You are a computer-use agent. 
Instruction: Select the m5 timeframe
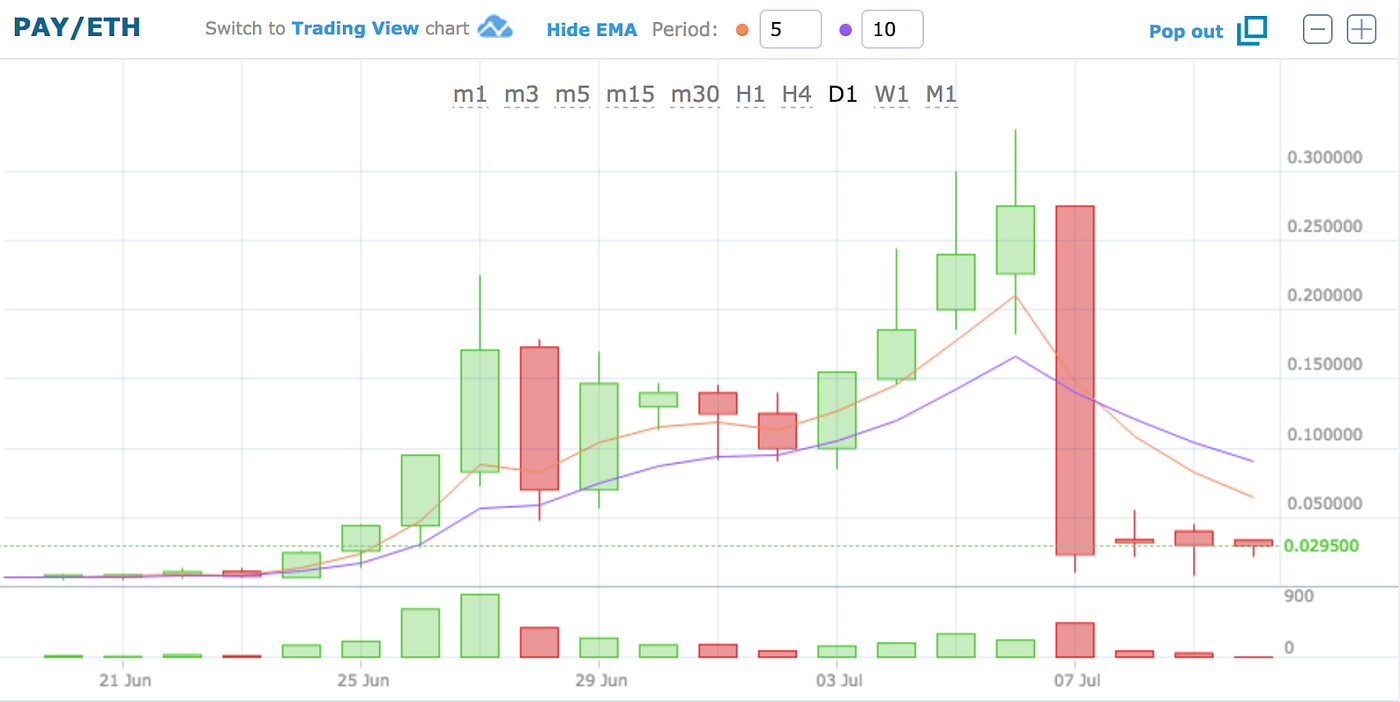[572, 95]
